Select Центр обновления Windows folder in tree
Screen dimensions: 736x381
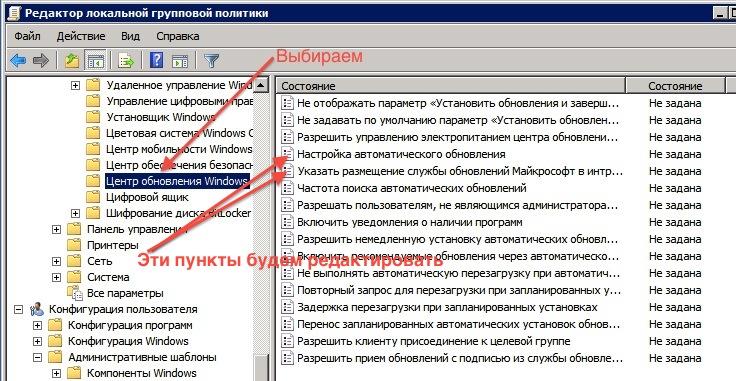point(177,181)
